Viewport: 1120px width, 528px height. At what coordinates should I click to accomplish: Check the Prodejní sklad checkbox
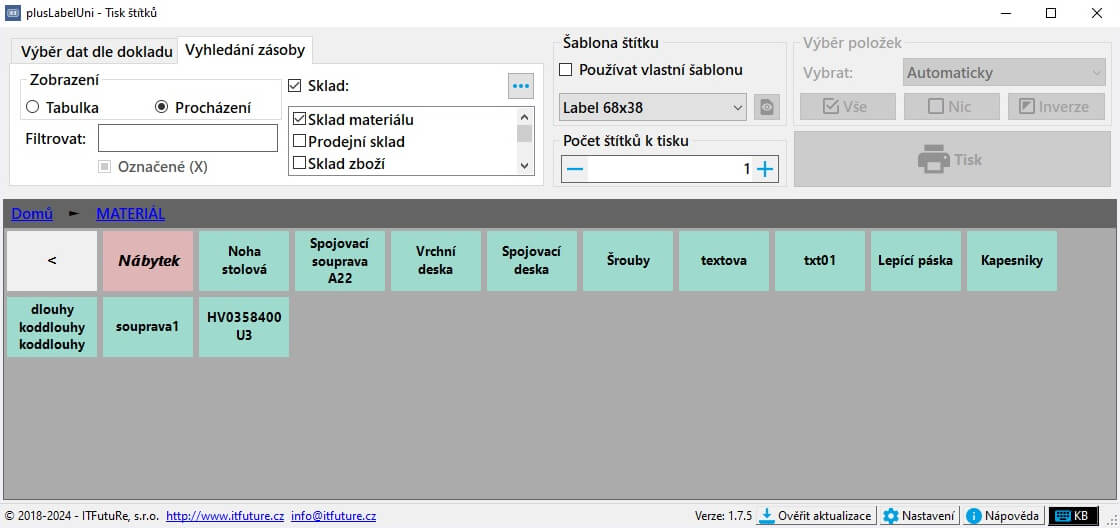[299, 142]
